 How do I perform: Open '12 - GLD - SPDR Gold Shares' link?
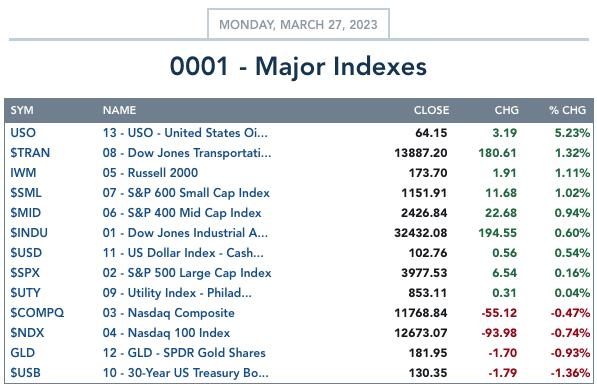(x=184, y=353)
